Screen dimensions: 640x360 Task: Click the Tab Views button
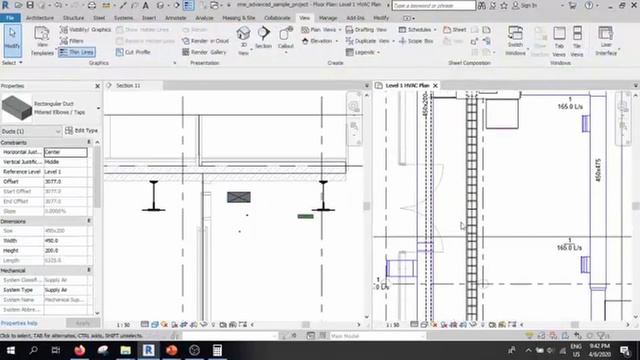559,41
